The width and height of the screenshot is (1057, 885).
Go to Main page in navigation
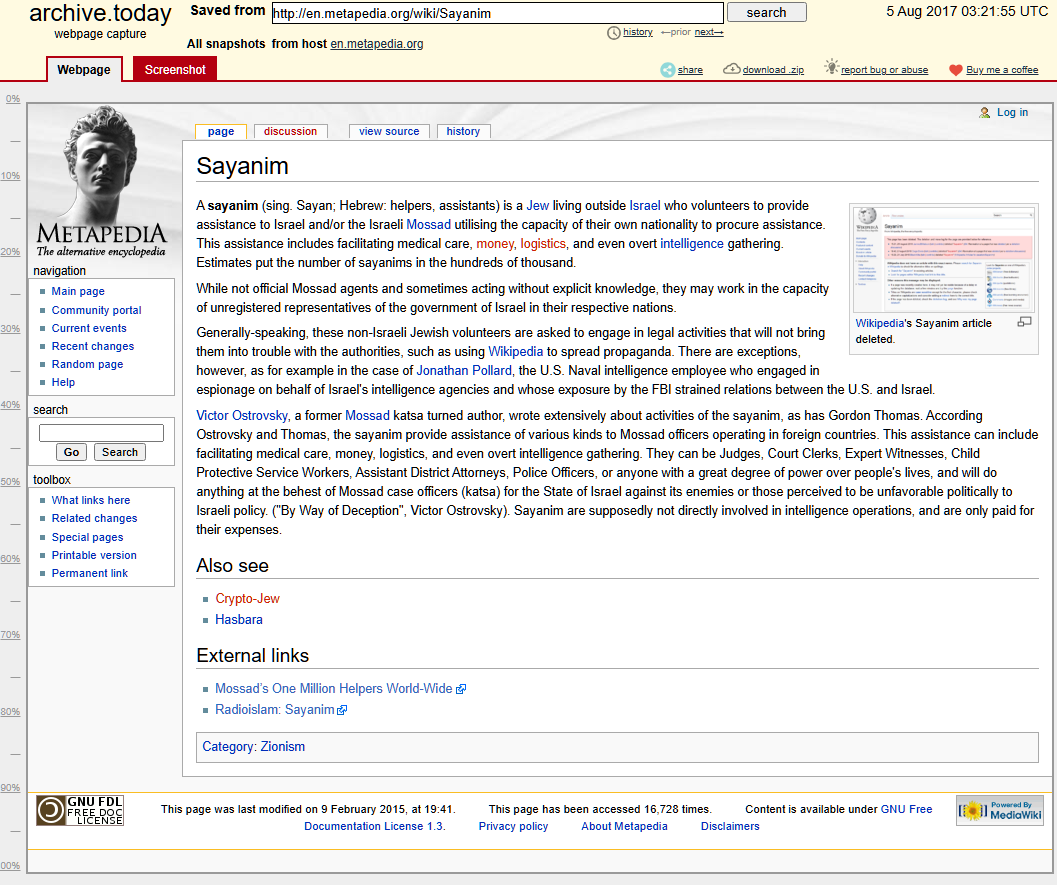(78, 291)
